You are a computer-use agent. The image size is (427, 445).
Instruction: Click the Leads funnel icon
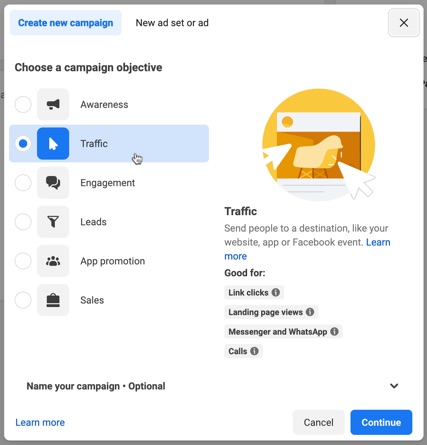click(x=53, y=222)
